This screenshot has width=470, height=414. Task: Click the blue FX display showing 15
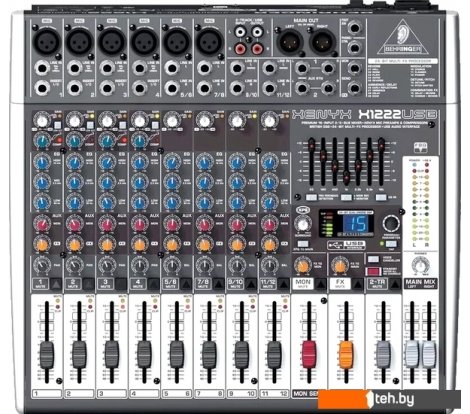tap(357, 223)
